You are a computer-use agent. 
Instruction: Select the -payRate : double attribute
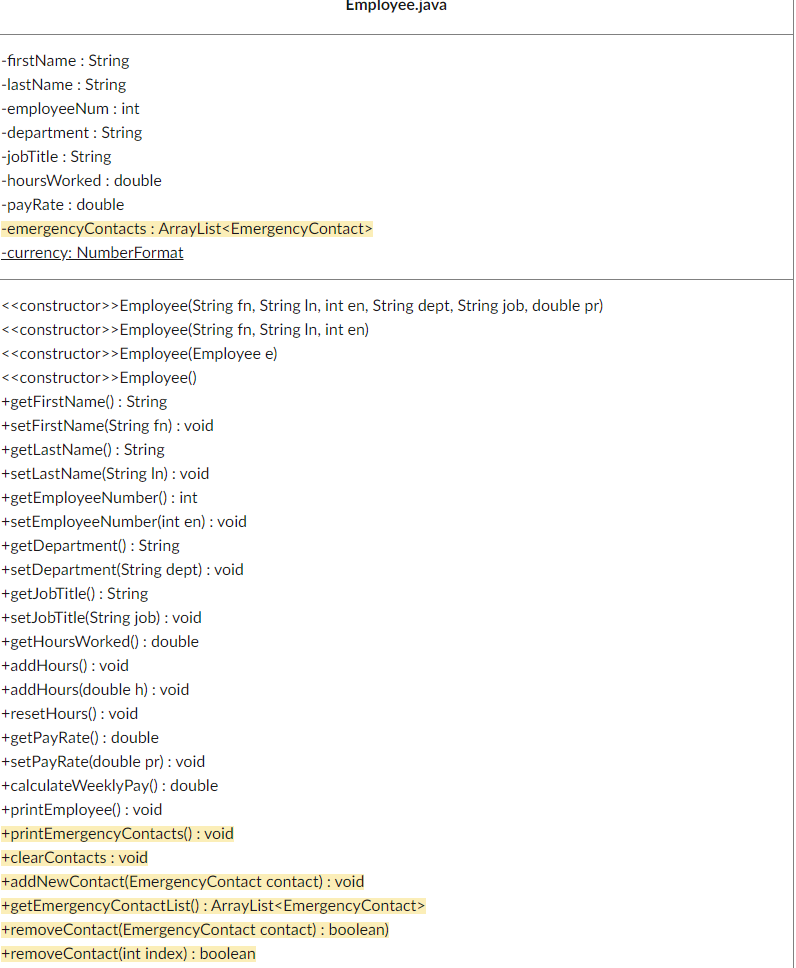click(63, 205)
